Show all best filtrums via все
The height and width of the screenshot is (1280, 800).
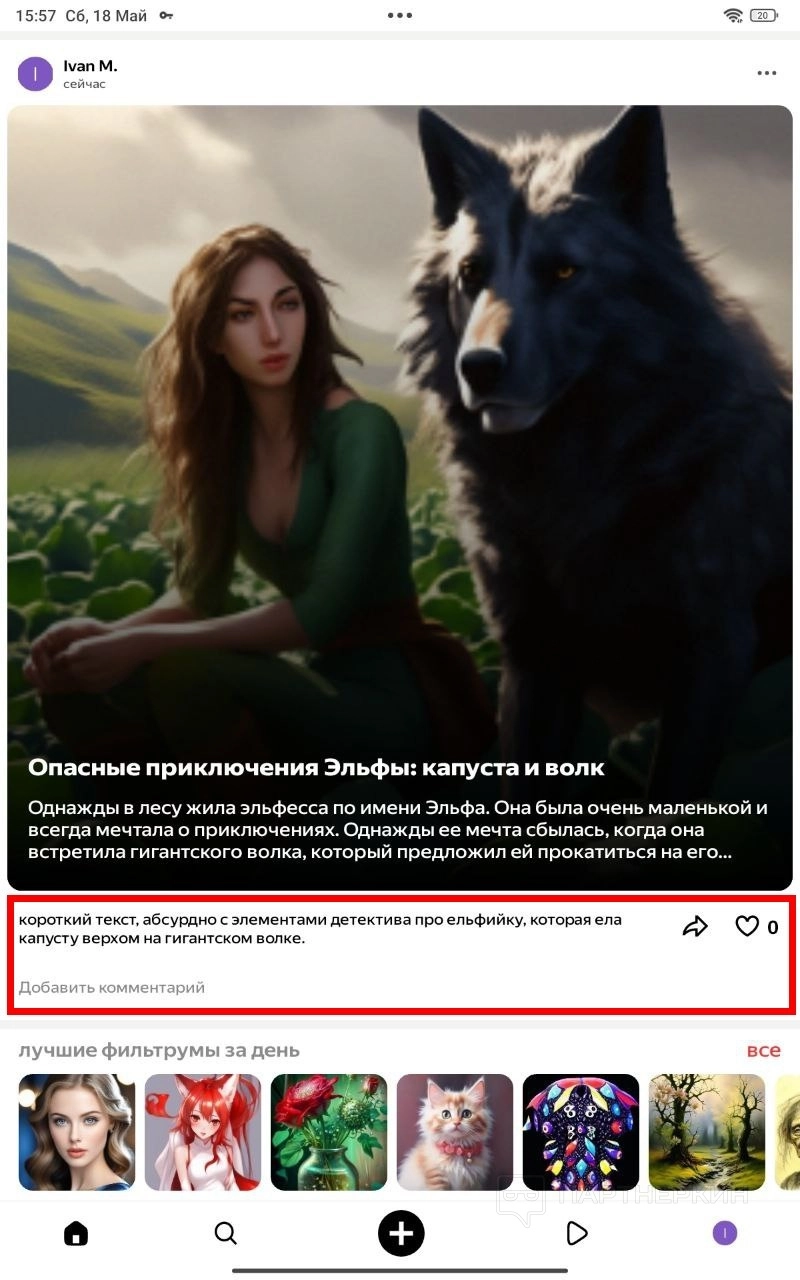(764, 1050)
